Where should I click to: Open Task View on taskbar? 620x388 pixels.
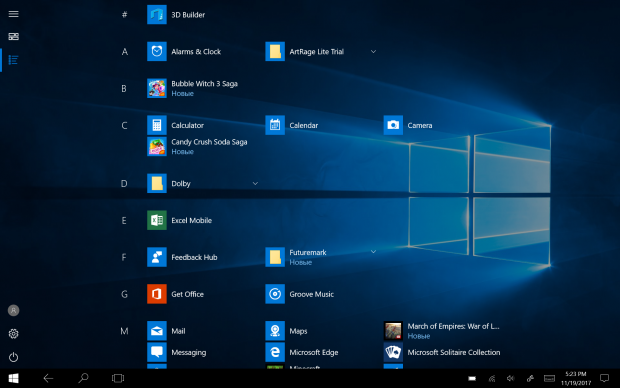118,379
